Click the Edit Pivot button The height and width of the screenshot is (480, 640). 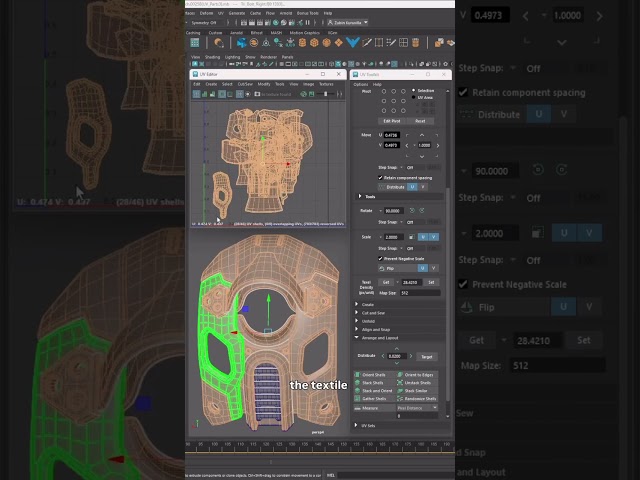coord(392,121)
